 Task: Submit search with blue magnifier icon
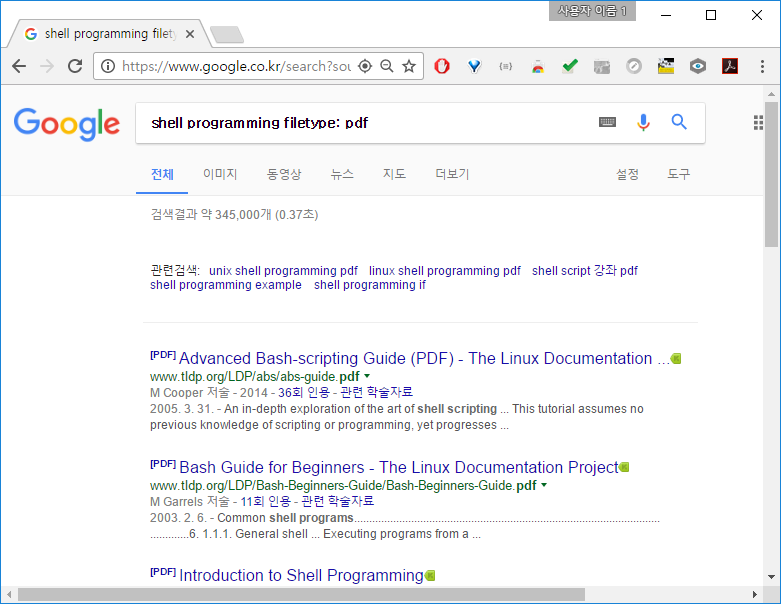tap(679, 122)
